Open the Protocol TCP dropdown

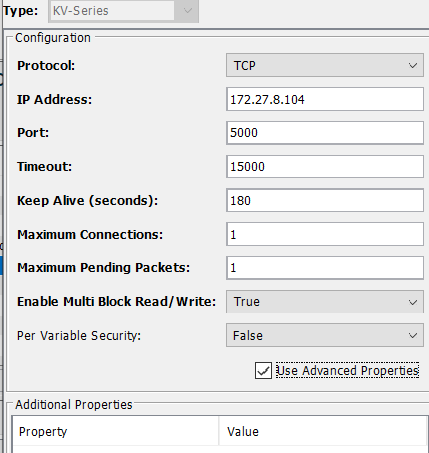tap(325, 65)
